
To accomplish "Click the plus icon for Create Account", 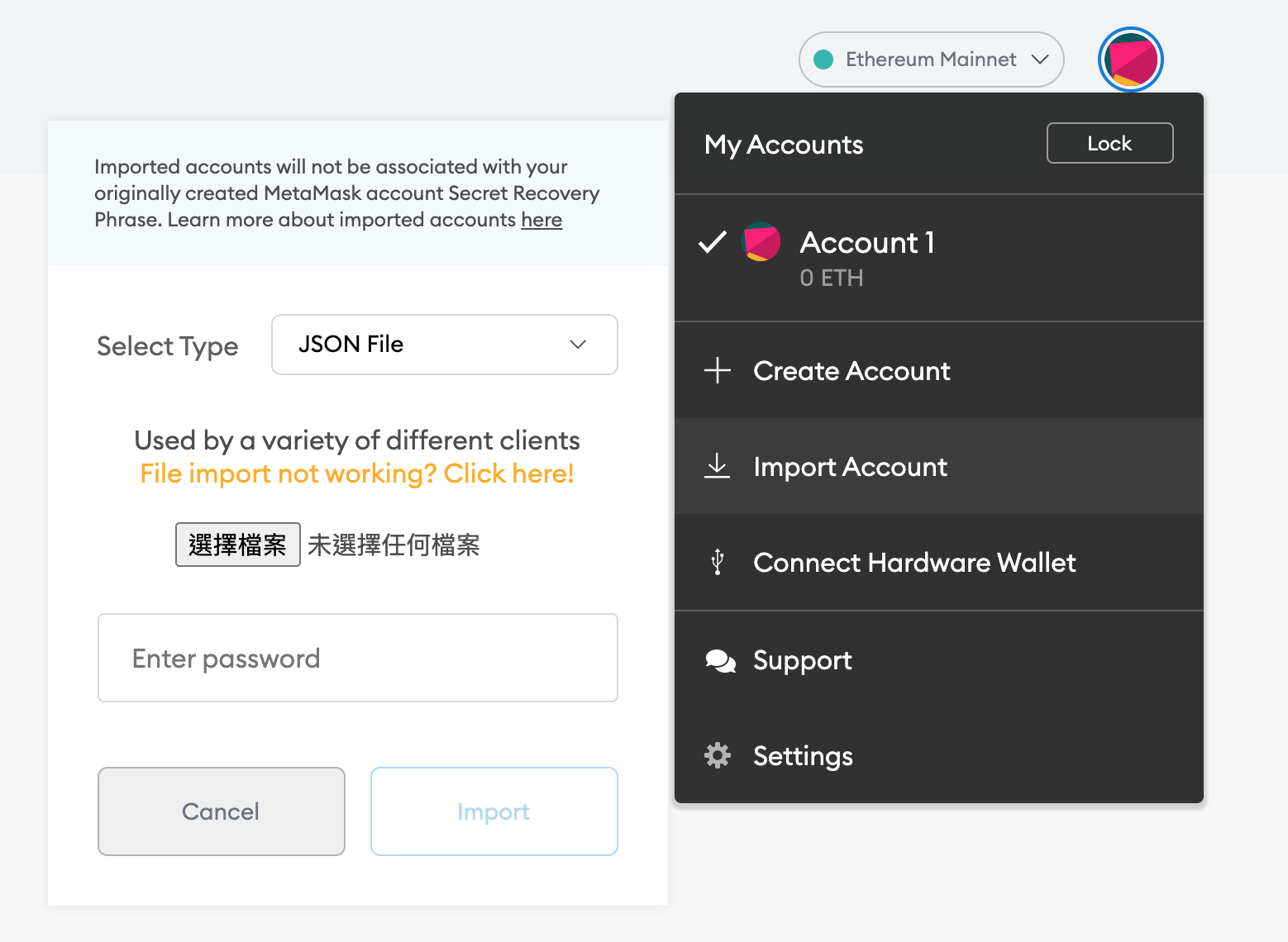I will (718, 370).
